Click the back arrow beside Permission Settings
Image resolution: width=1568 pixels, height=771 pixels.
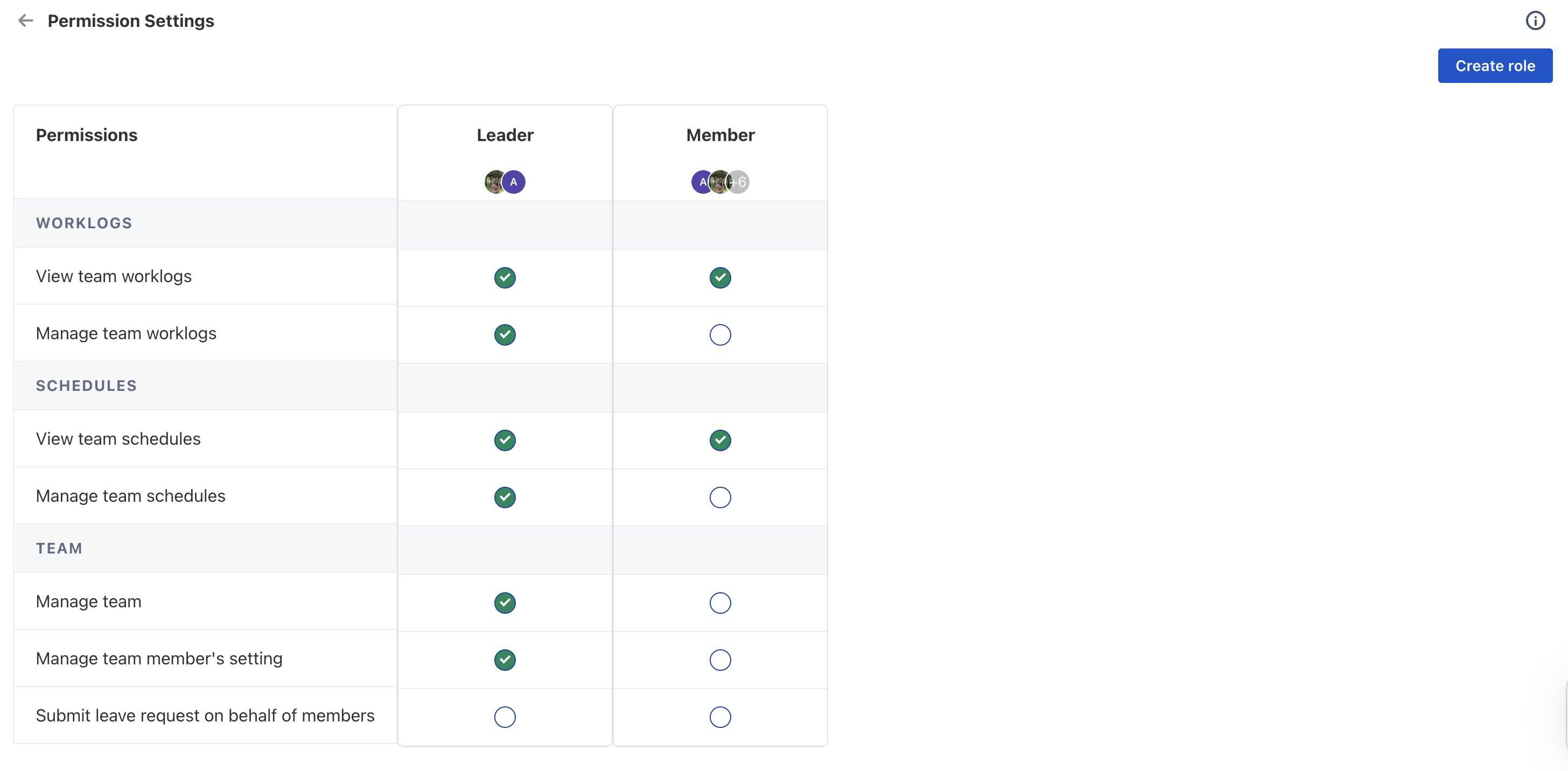click(x=25, y=20)
